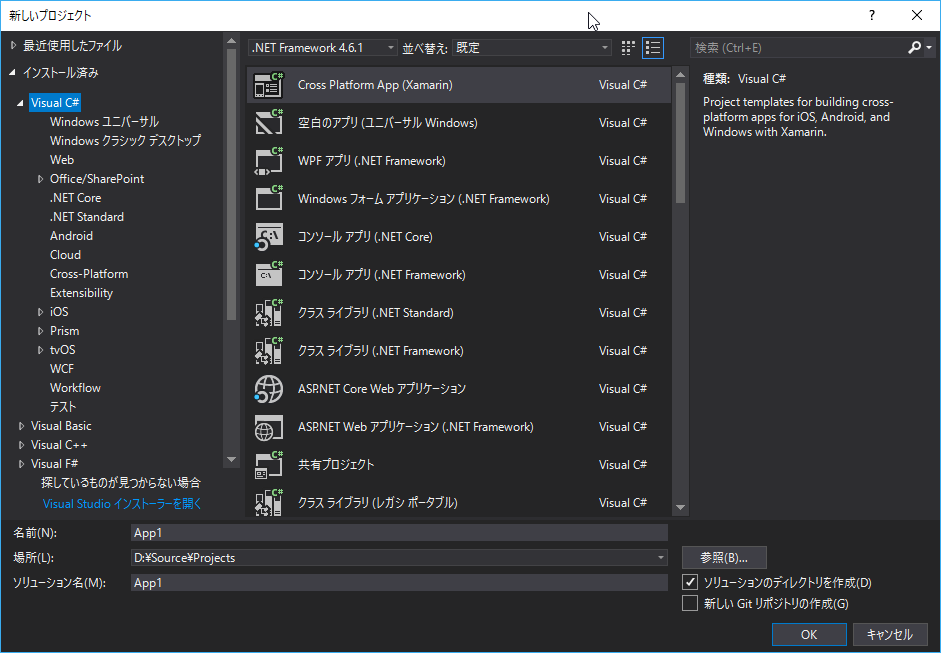Expand the Office/SharePoint node
Screen dimensions: 941x653
click(x=40, y=179)
